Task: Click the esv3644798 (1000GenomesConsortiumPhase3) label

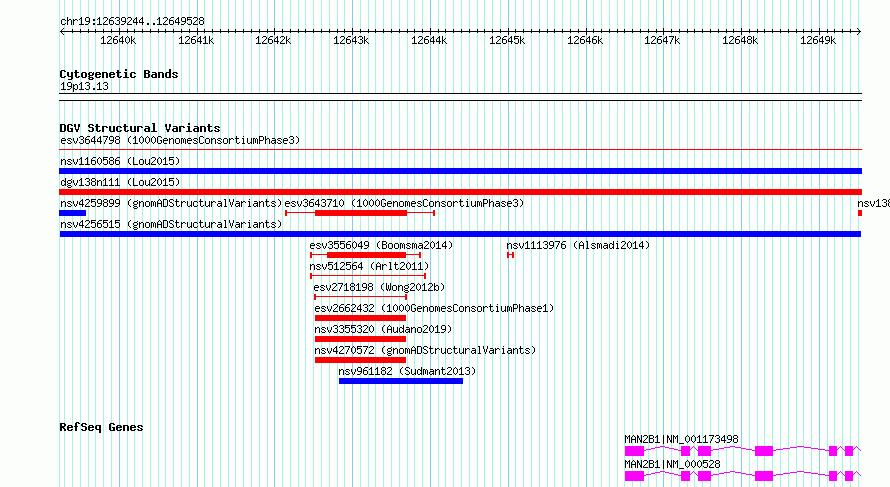Action: coord(180,140)
